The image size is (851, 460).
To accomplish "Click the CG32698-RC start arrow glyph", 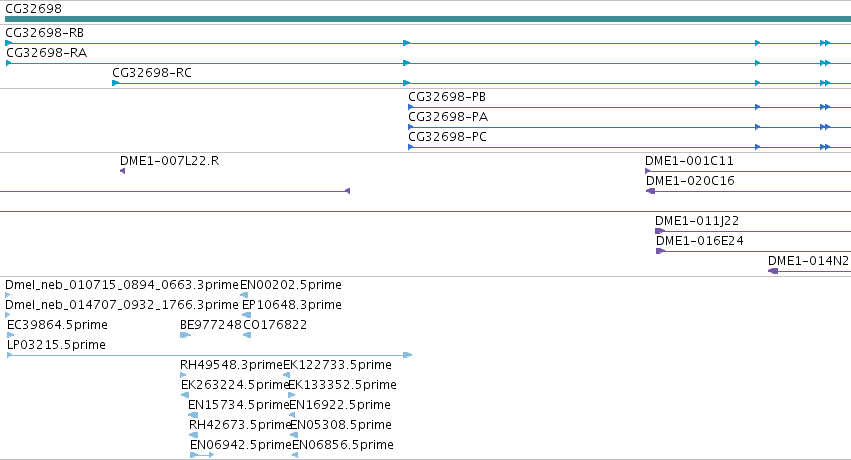I will click(115, 83).
